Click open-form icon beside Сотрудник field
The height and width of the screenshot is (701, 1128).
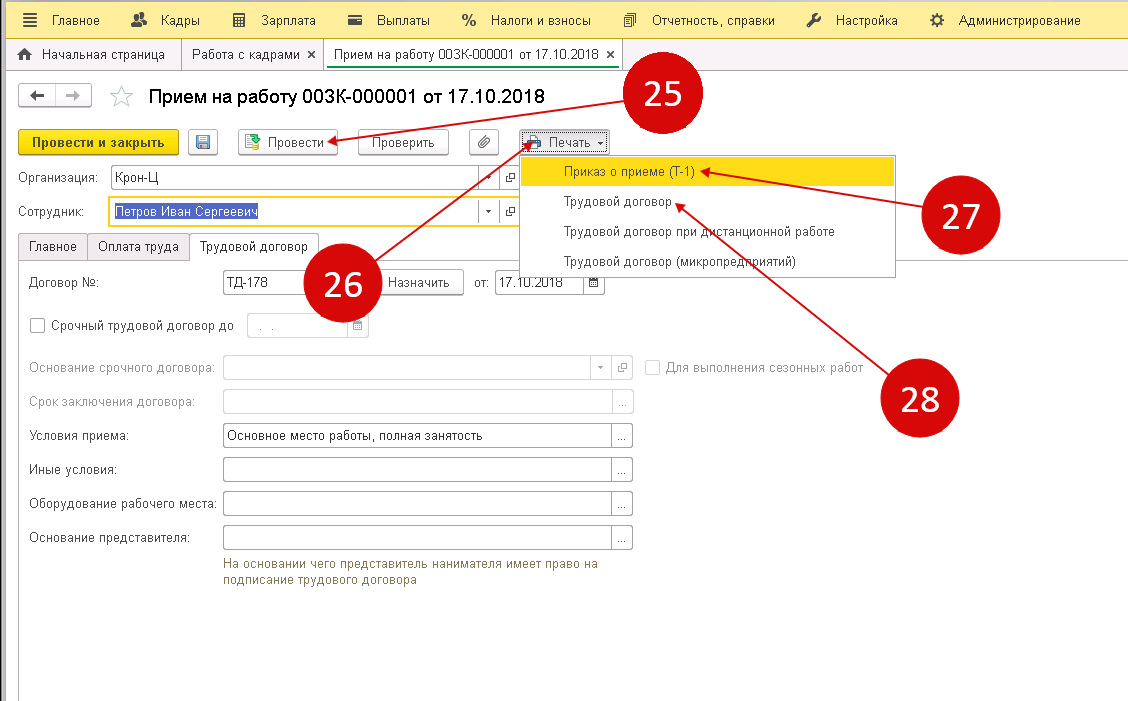[510, 212]
